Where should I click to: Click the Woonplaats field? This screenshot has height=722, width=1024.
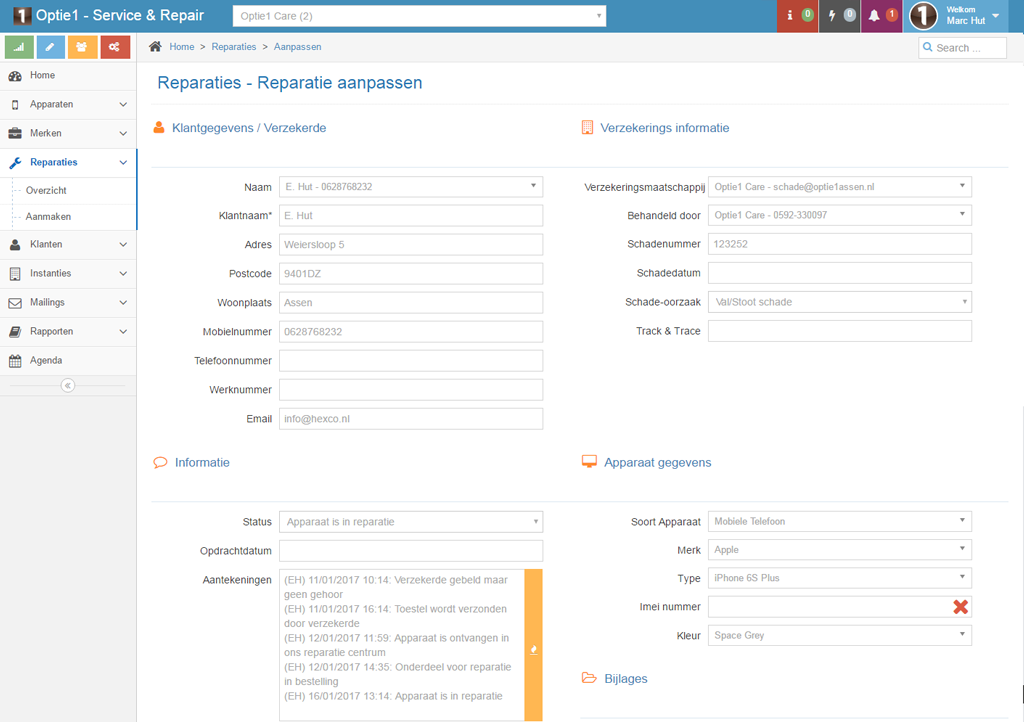411,303
